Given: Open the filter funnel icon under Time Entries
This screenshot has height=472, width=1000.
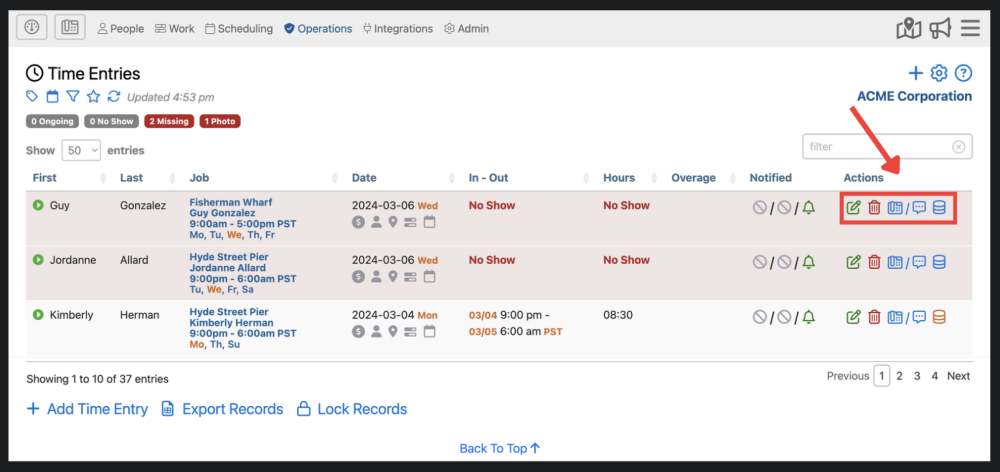Looking at the screenshot, I should [73, 97].
